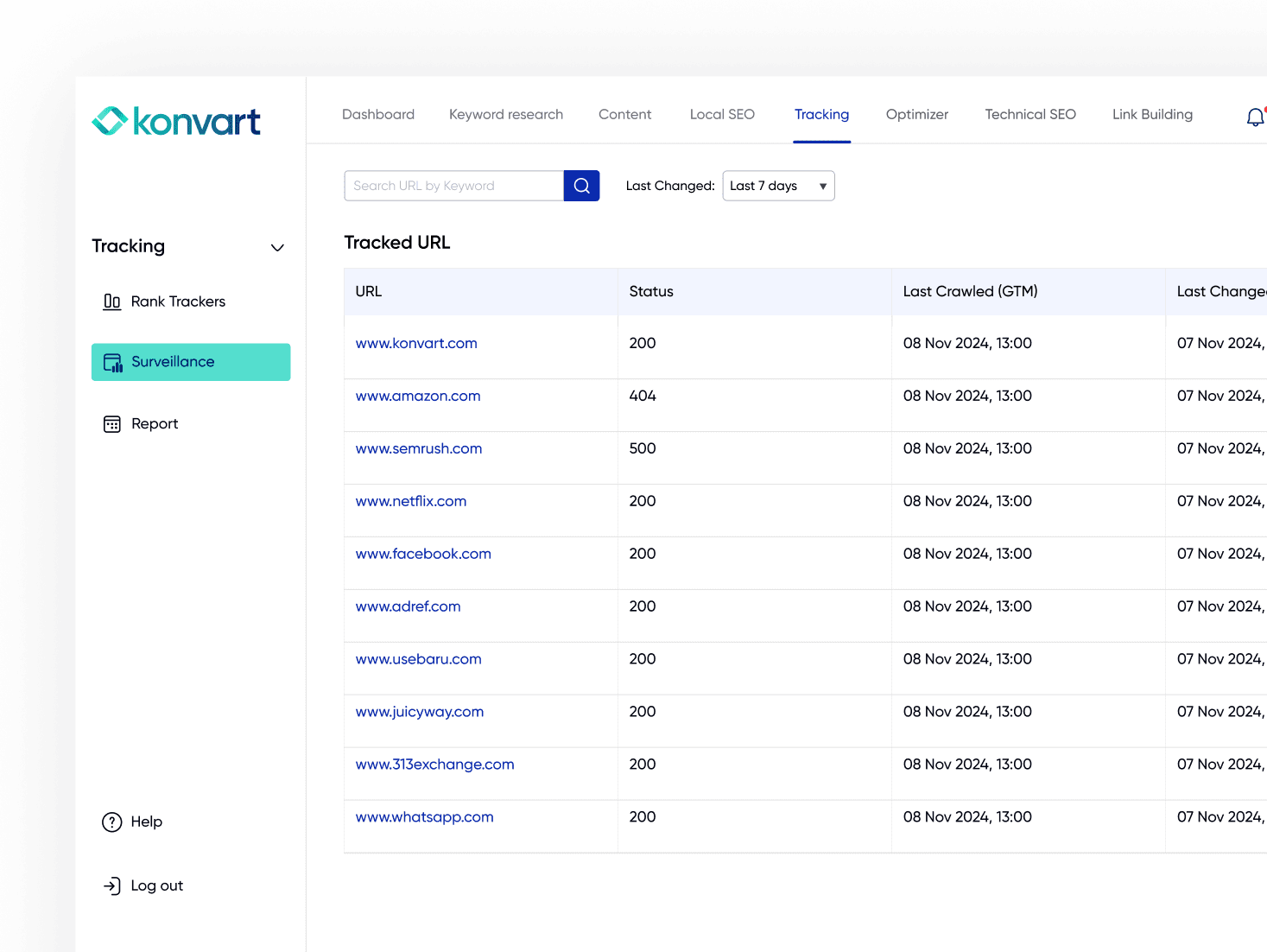Open notifications bell icon
1267x952 pixels.
pyautogui.click(x=1255, y=117)
